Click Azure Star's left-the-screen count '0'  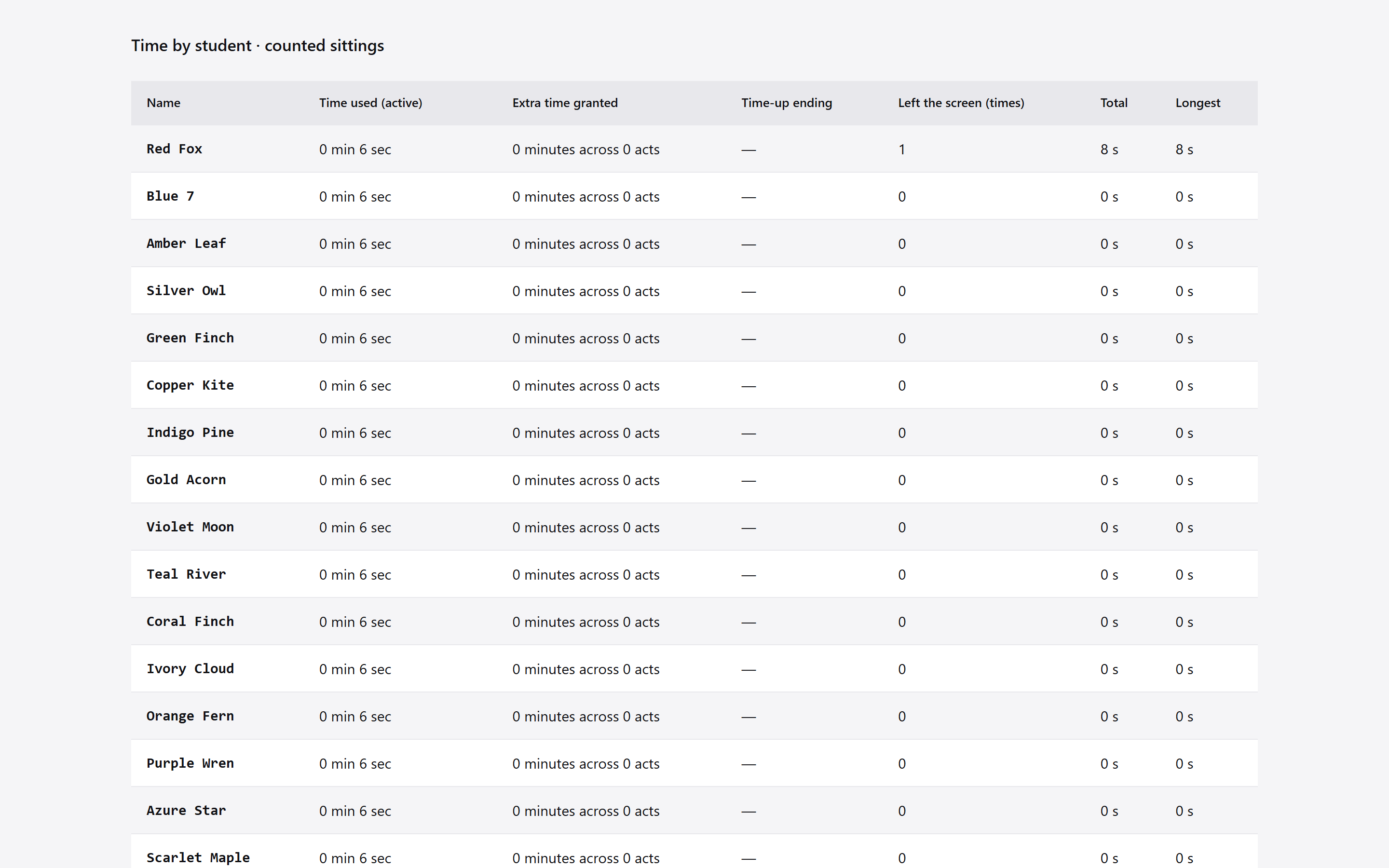pos(902,811)
